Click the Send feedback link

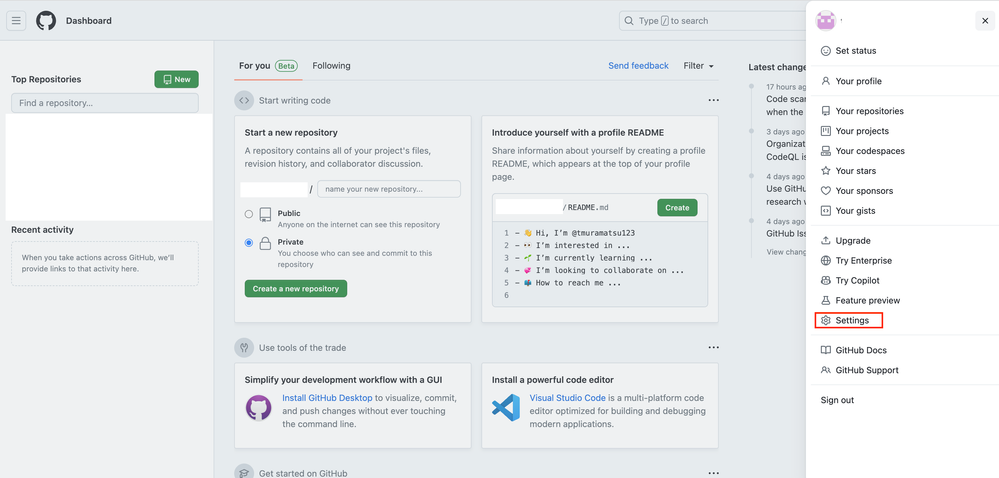(638, 66)
